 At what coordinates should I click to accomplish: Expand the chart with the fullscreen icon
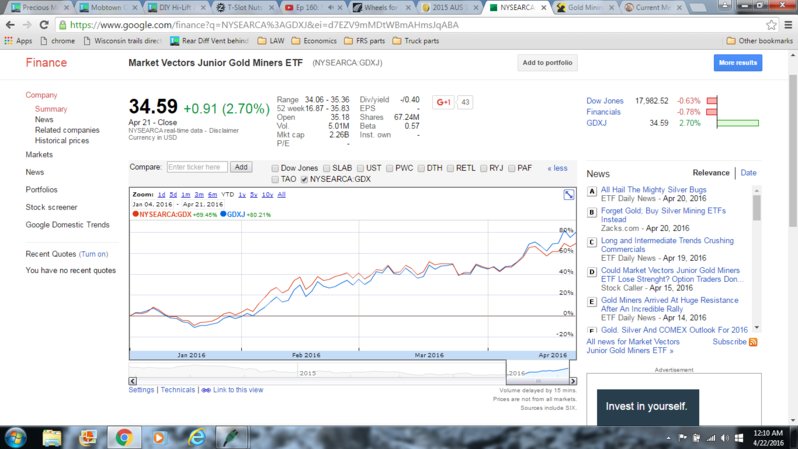point(569,194)
